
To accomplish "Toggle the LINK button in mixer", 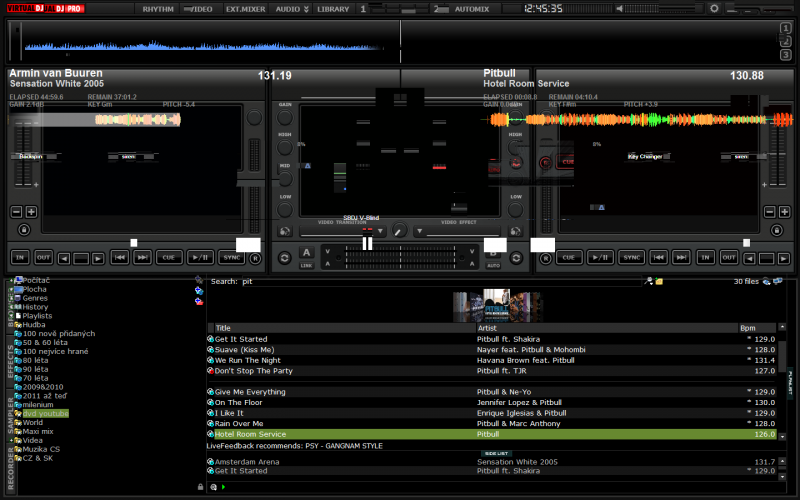I will click(306, 266).
